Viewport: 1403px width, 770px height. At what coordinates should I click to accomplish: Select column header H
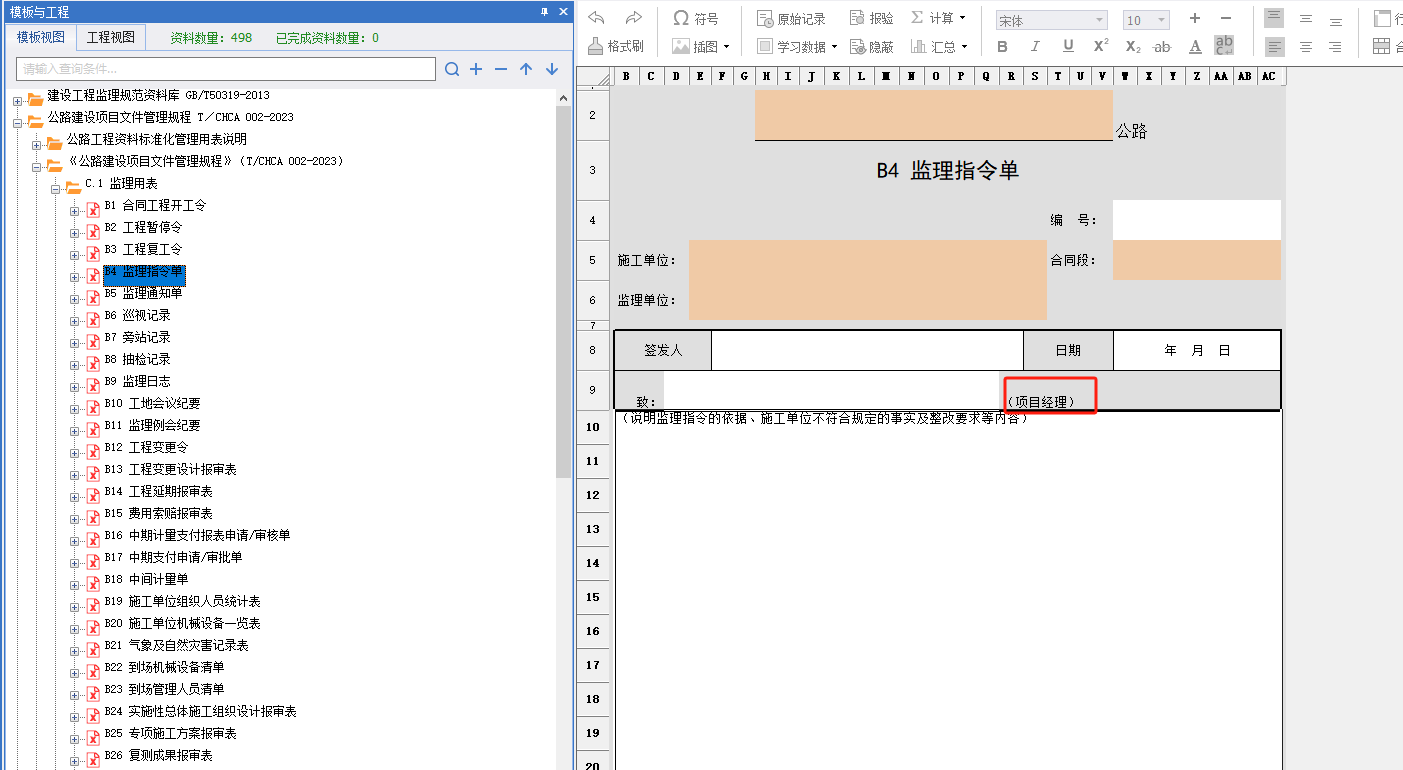pos(766,76)
